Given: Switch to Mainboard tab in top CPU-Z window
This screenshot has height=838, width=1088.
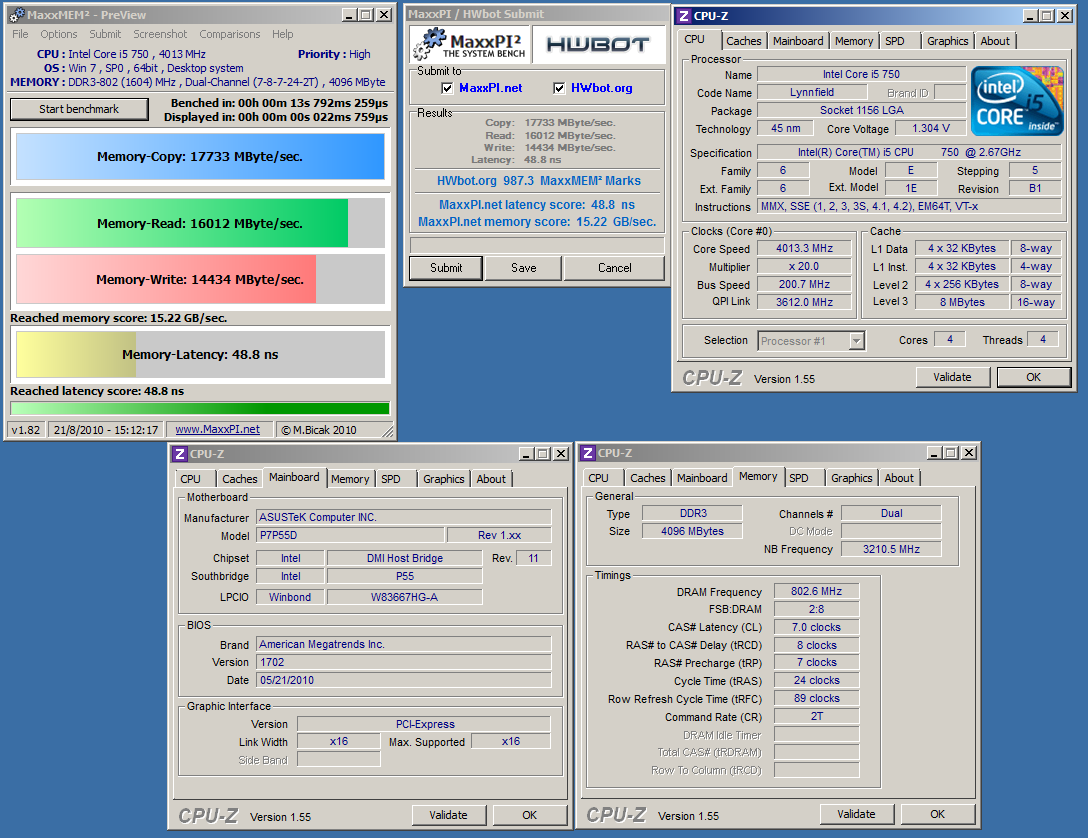Looking at the screenshot, I should click(798, 41).
